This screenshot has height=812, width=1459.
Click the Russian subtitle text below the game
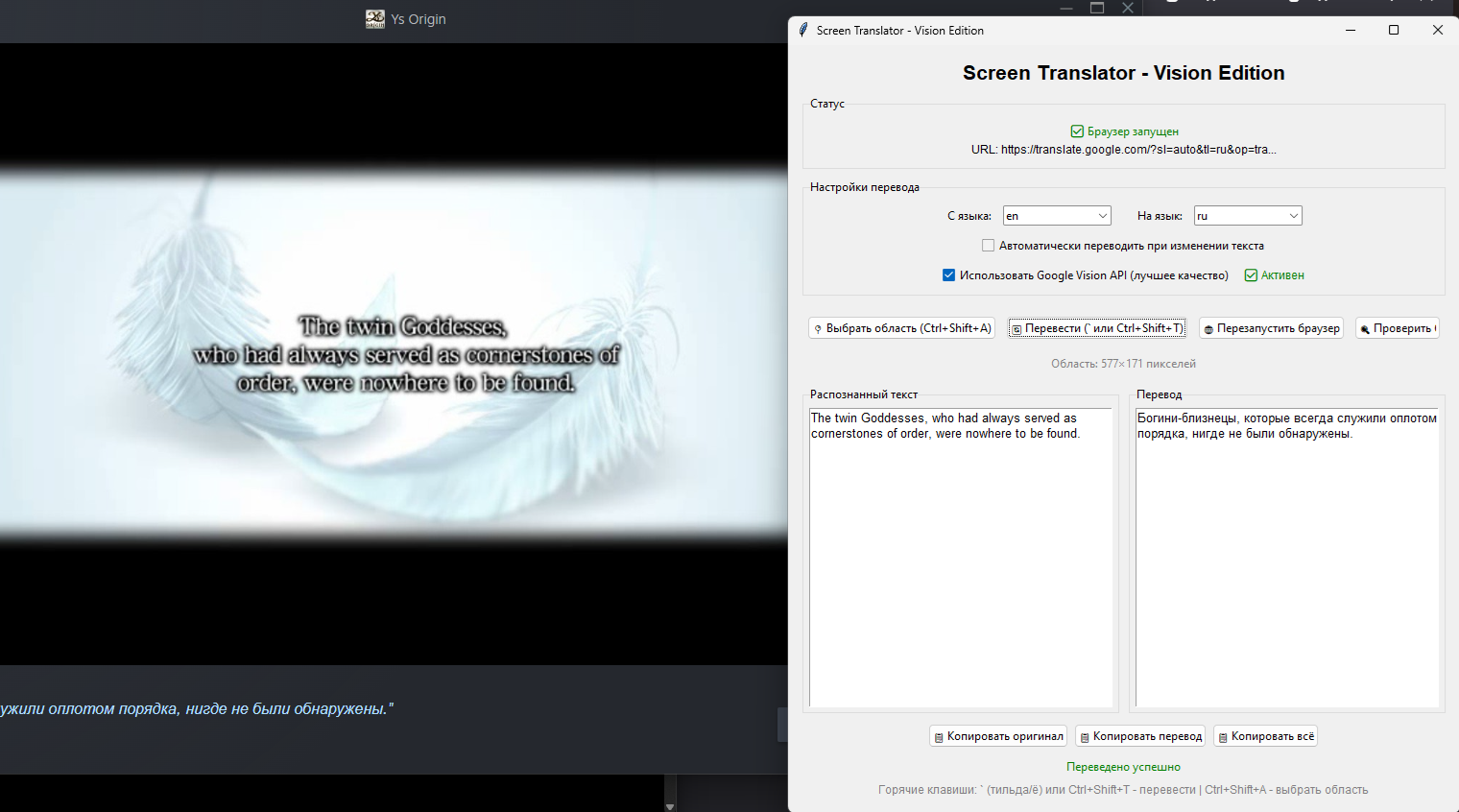pyautogui.click(x=197, y=709)
